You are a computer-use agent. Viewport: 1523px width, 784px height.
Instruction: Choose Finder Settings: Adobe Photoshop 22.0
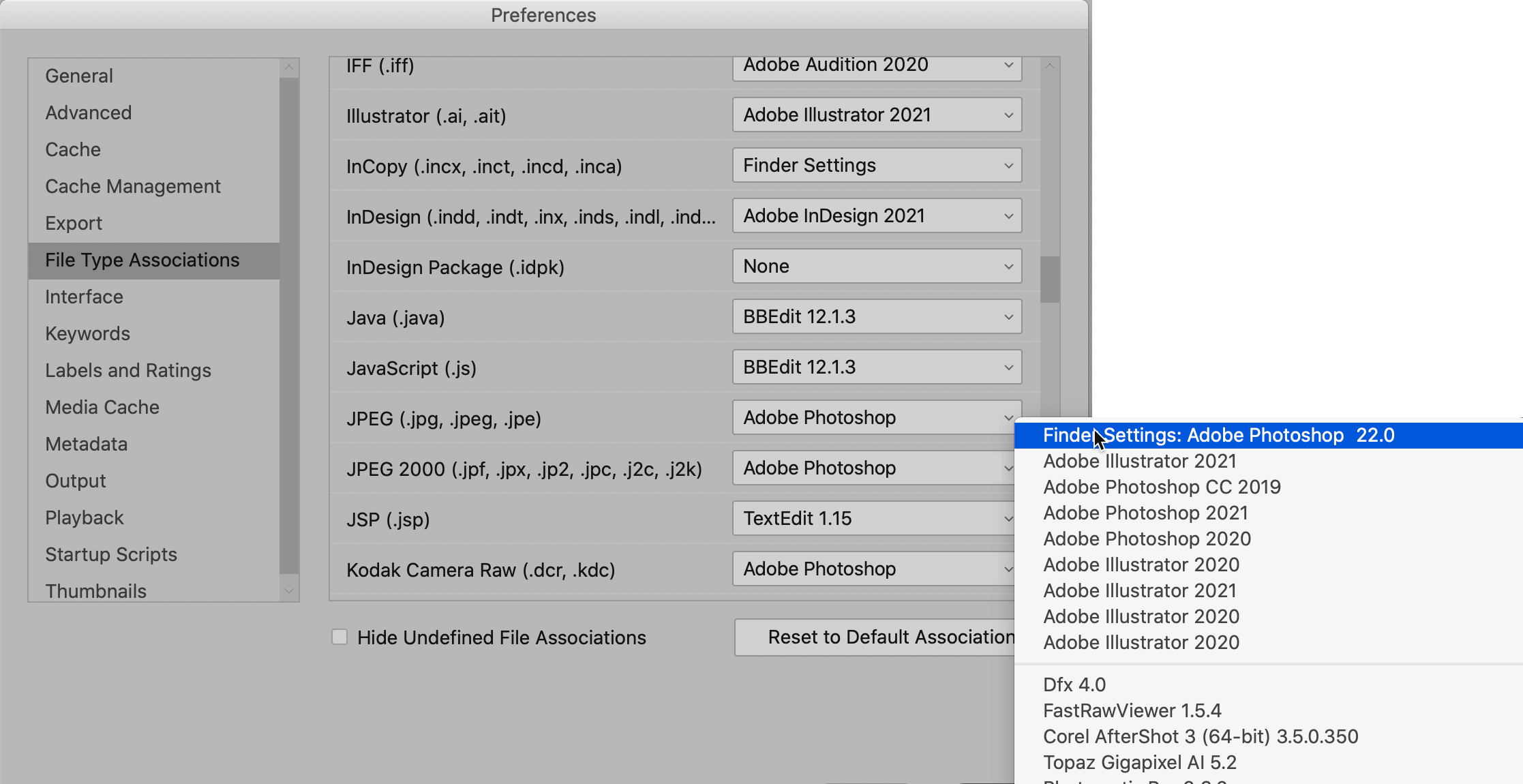point(1218,436)
